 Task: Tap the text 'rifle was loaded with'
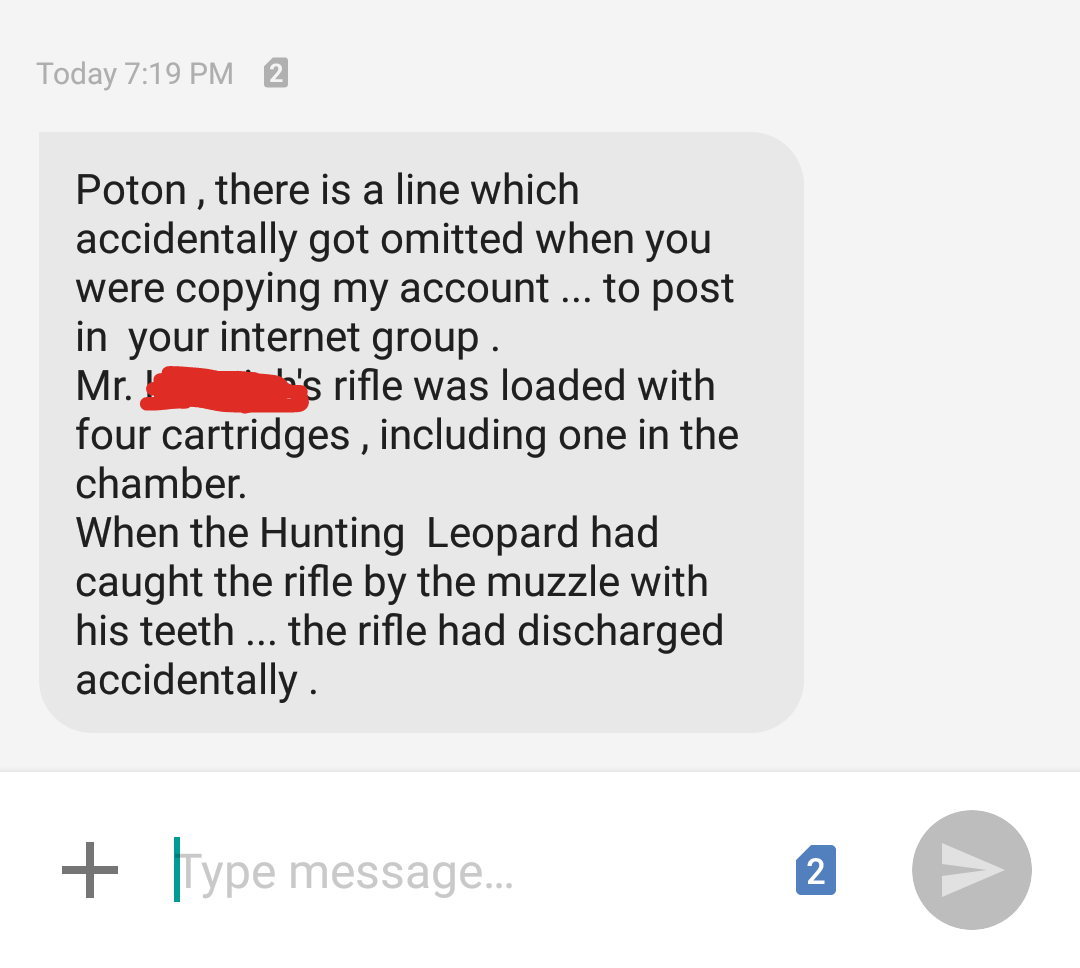pyautogui.click(x=524, y=385)
